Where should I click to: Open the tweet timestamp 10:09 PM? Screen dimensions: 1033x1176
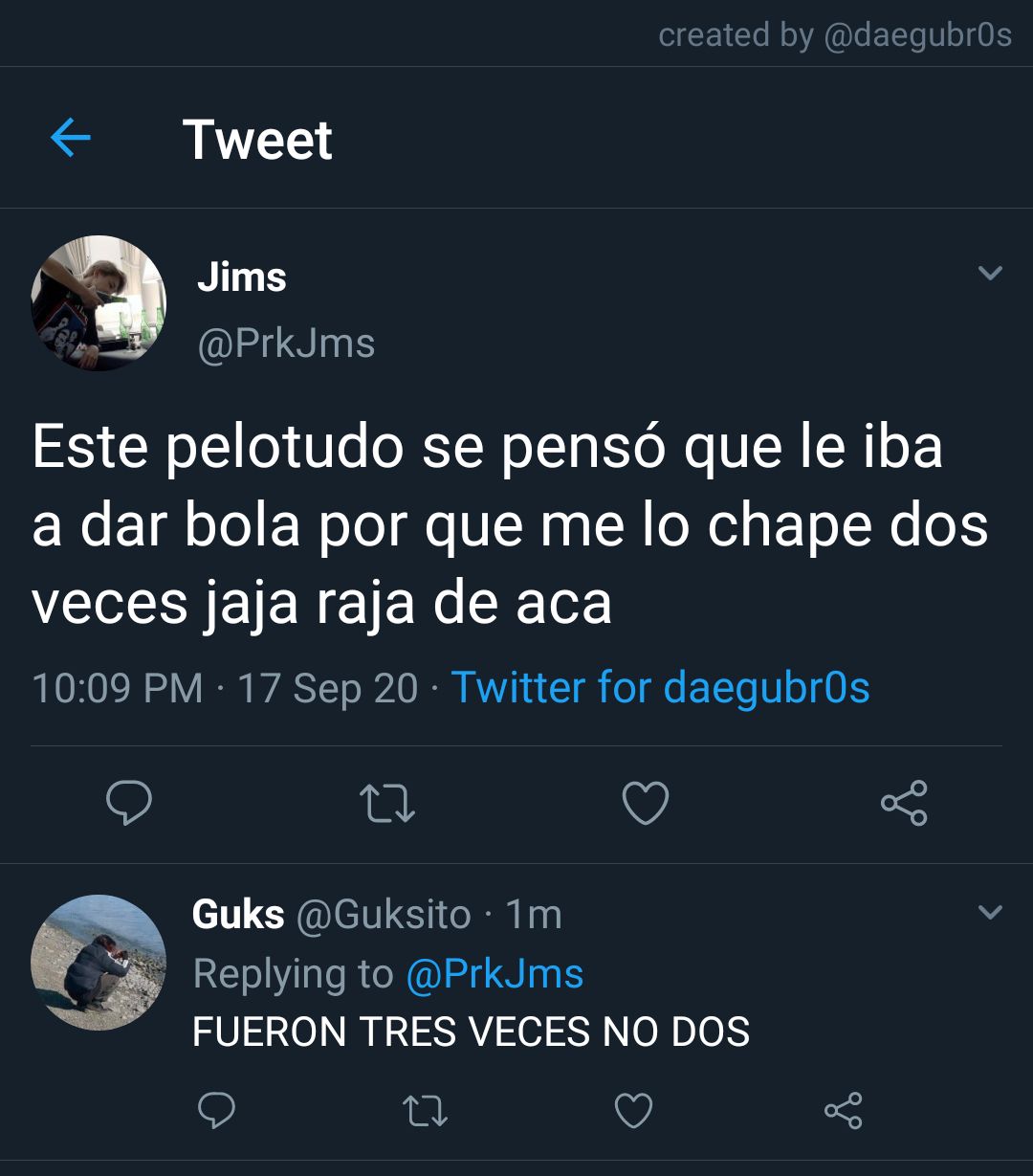[117, 689]
